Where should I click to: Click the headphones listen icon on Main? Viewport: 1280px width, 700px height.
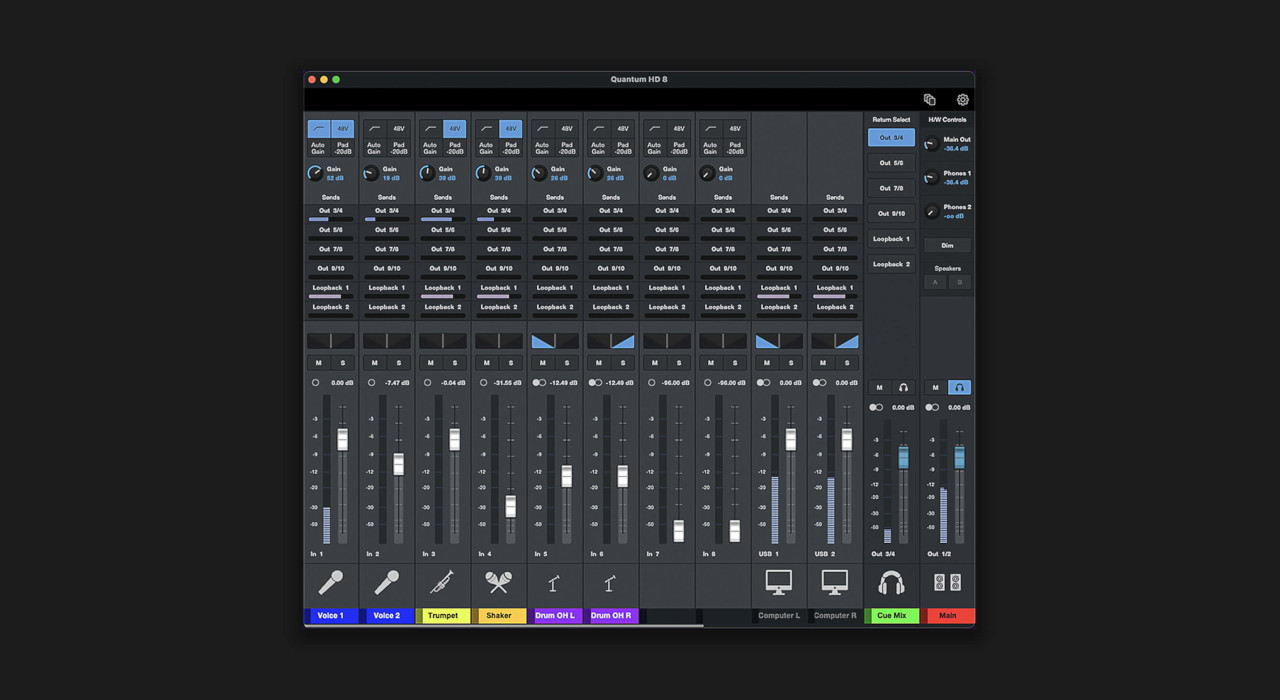click(x=959, y=388)
